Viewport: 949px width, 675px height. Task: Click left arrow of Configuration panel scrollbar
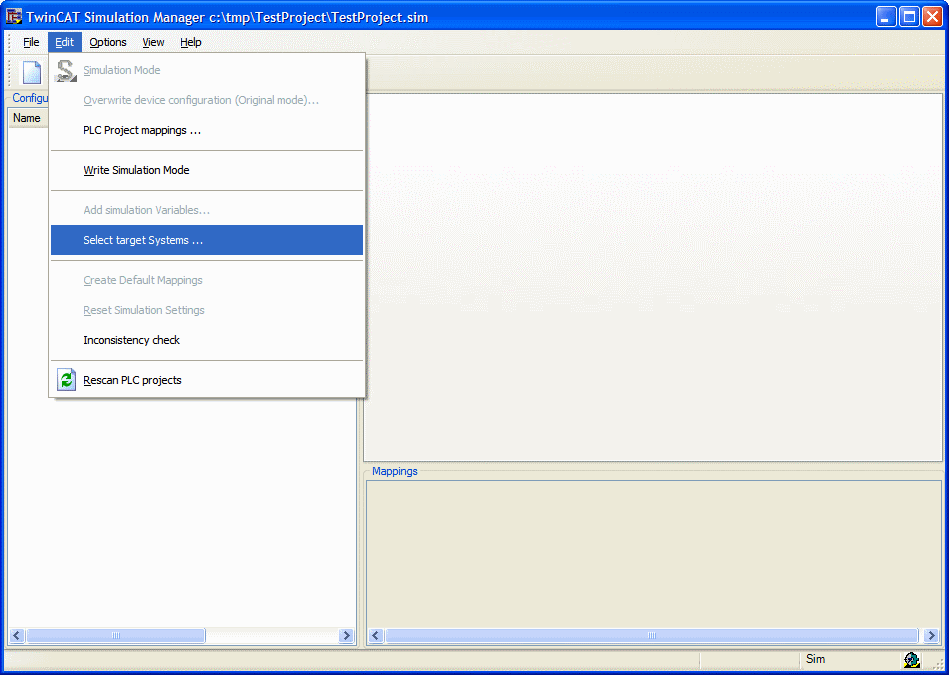coord(17,636)
